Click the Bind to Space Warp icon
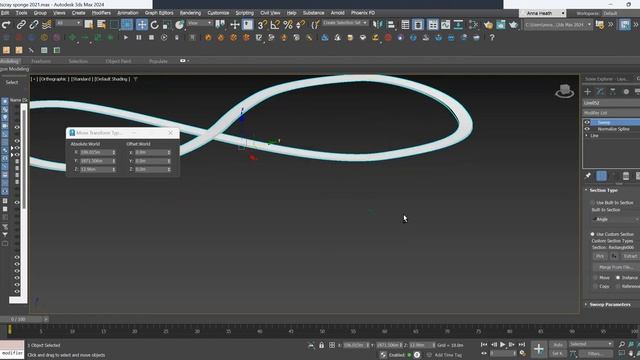 47,25
